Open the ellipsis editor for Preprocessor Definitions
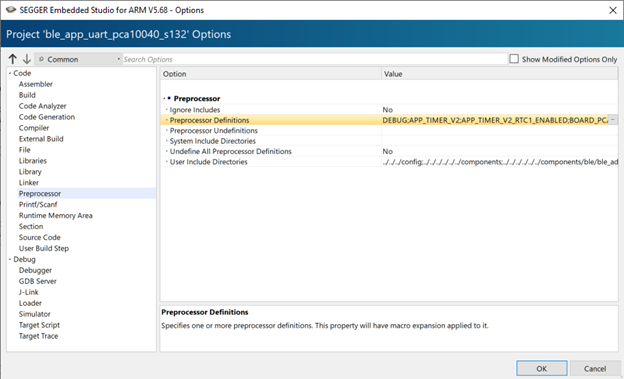The width and height of the screenshot is (624, 379). click(613, 119)
